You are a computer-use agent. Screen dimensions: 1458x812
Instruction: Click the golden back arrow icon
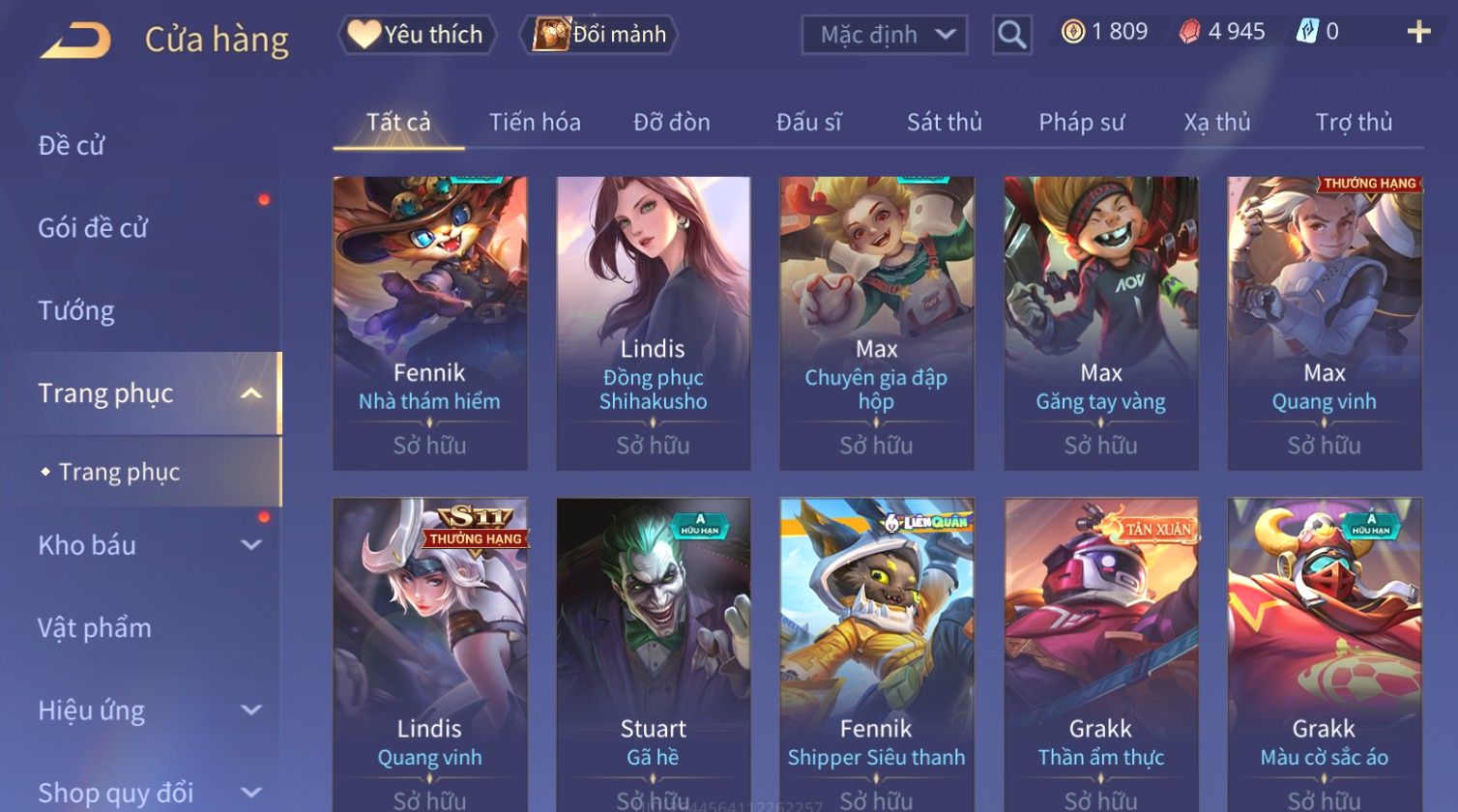75,41
